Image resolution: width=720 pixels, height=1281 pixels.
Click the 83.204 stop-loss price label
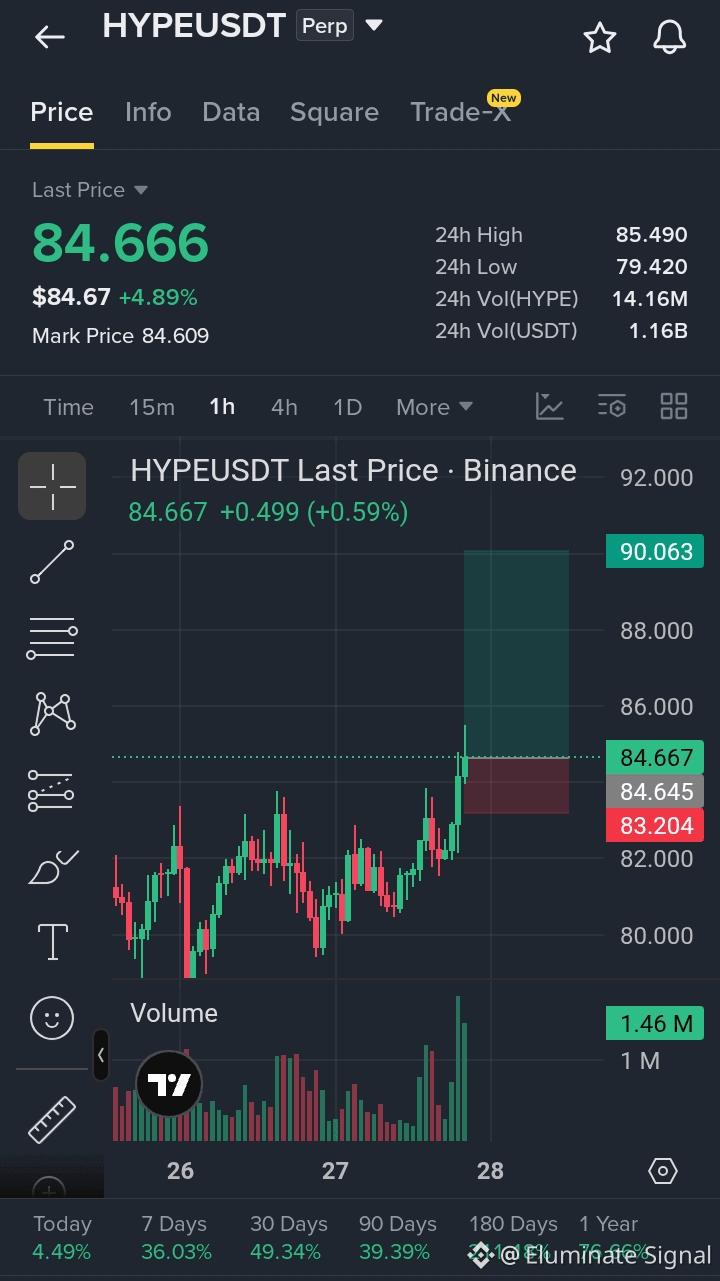655,826
